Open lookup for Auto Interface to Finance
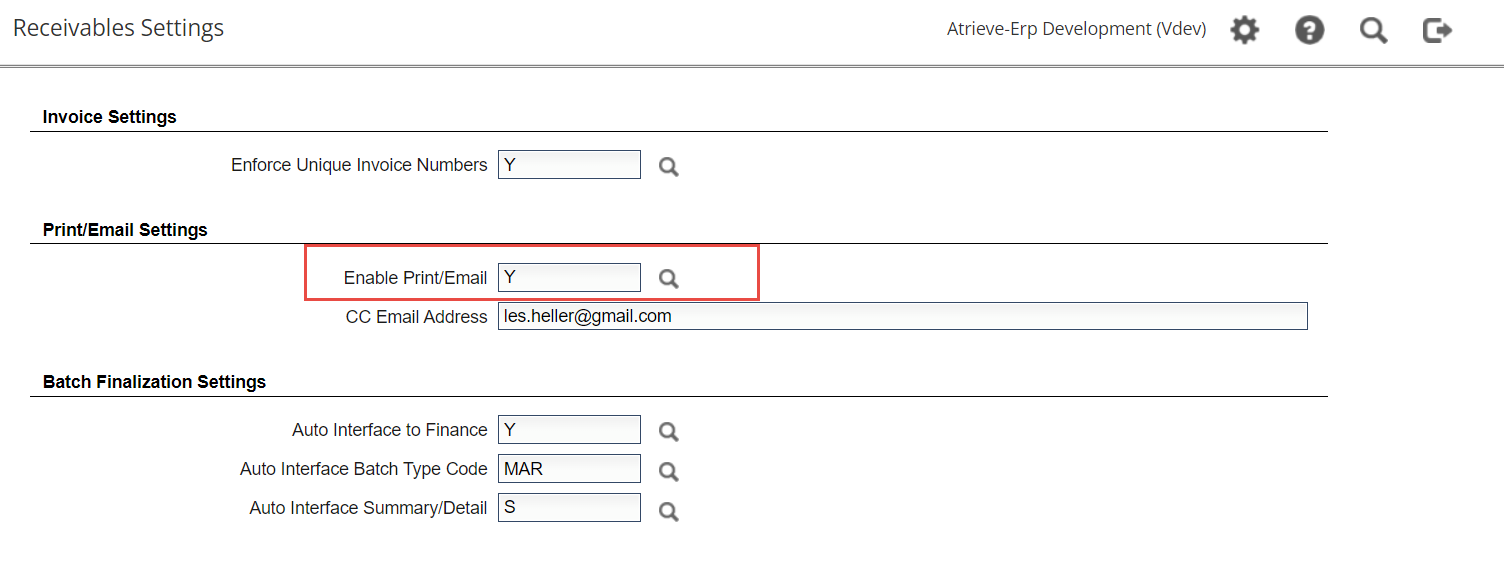The image size is (1504, 588). pos(669,432)
